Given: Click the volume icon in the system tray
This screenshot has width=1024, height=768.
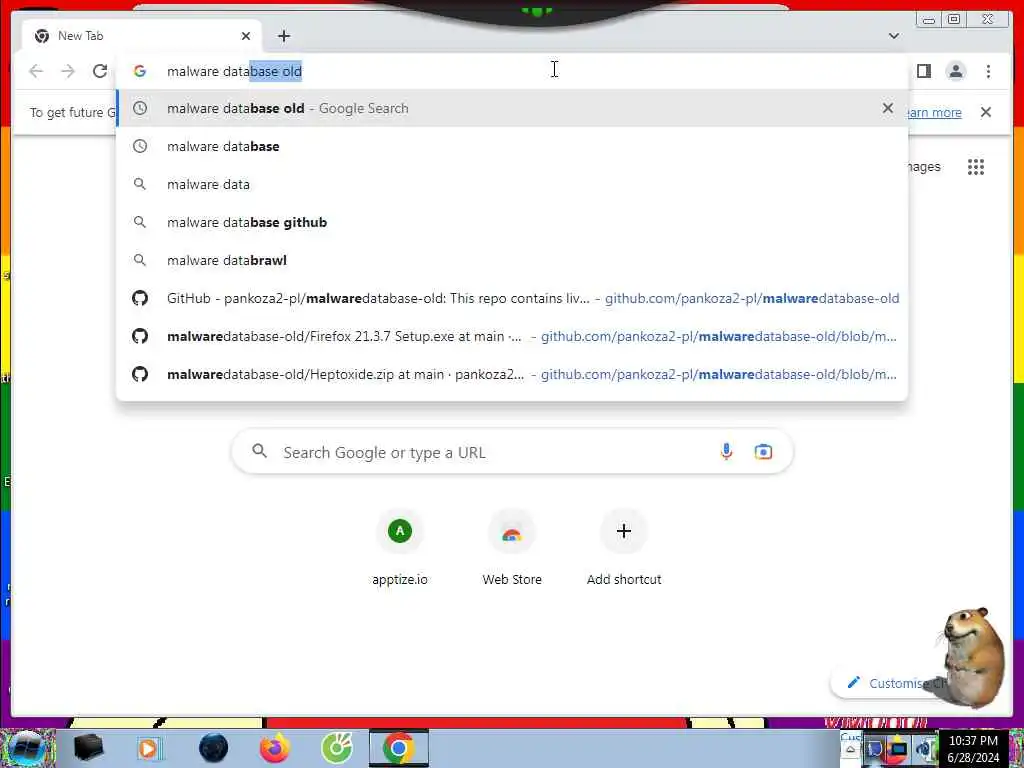Looking at the screenshot, I should click(x=925, y=749).
